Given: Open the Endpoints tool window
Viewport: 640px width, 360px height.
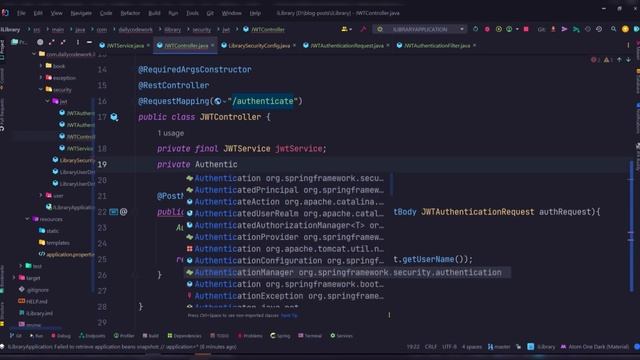Looking at the screenshot, I should click(x=92, y=336).
